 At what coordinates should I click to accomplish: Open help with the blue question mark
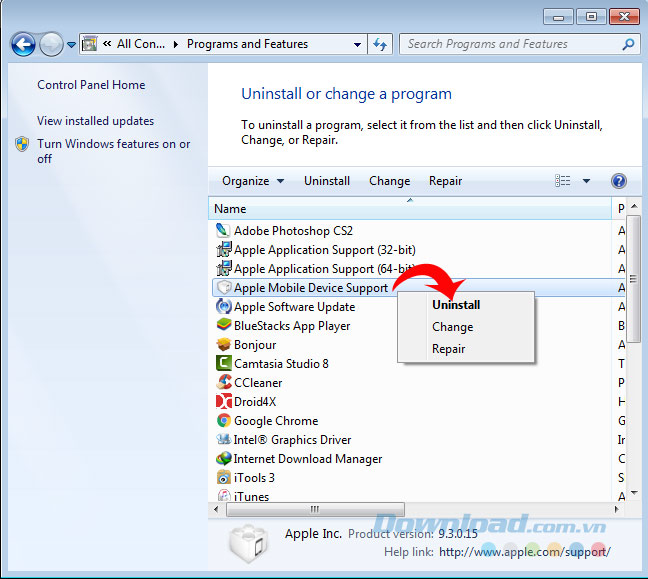(x=619, y=181)
